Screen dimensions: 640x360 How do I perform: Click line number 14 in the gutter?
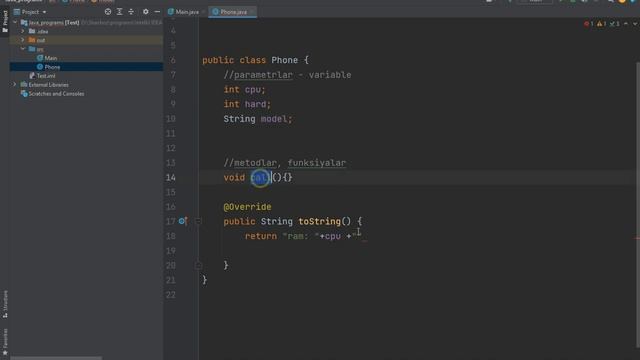[171, 178]
